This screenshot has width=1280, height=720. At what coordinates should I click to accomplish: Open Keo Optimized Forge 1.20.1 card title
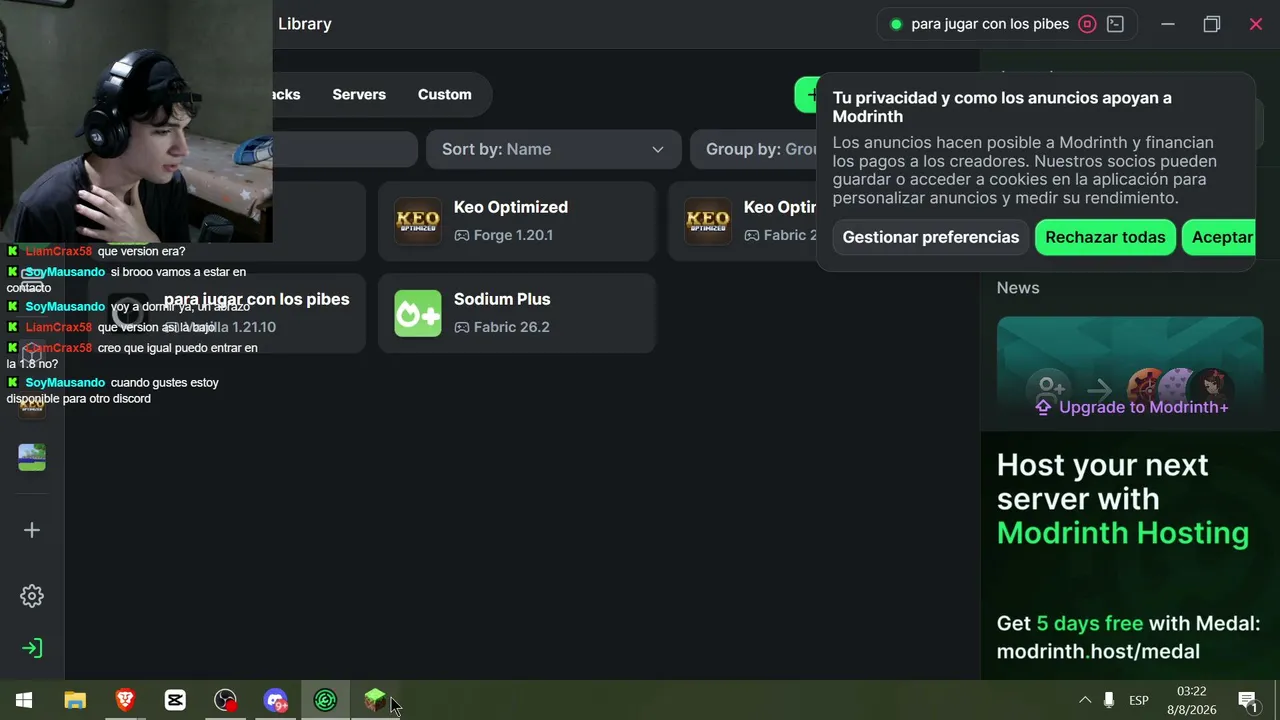pos(511,207)
